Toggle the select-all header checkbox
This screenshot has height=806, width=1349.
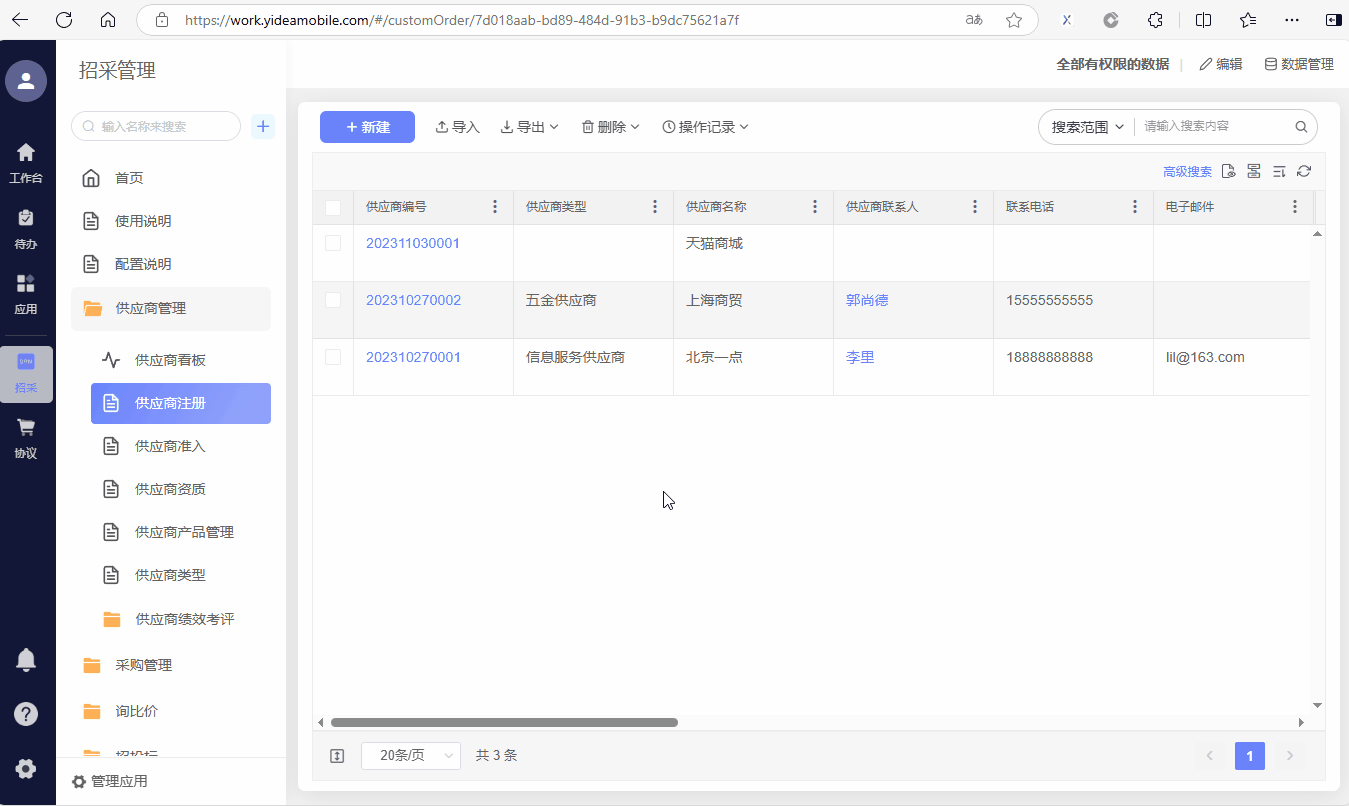[x=333, y=208]
